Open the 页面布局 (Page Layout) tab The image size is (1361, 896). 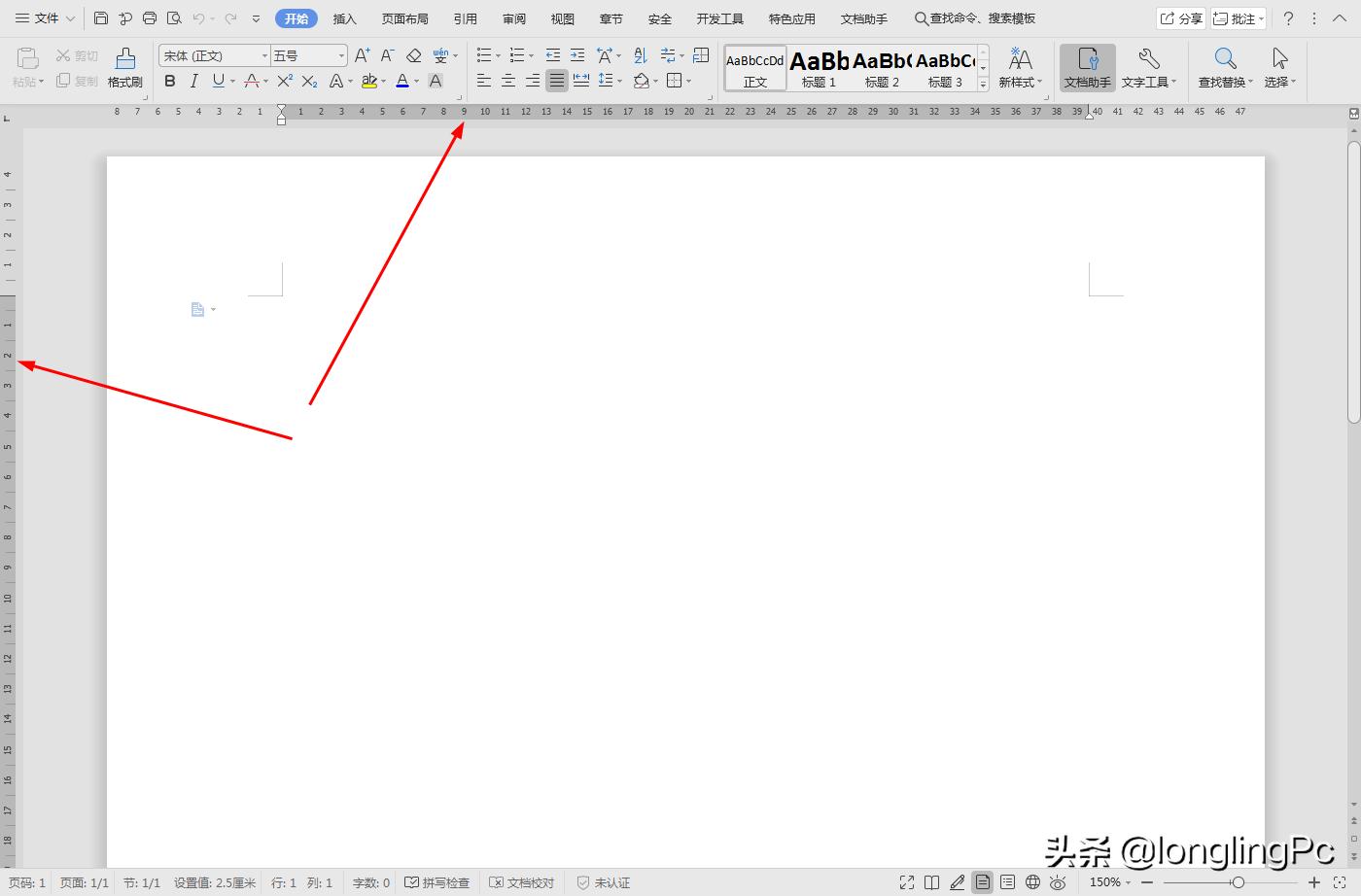click(404, 18)
